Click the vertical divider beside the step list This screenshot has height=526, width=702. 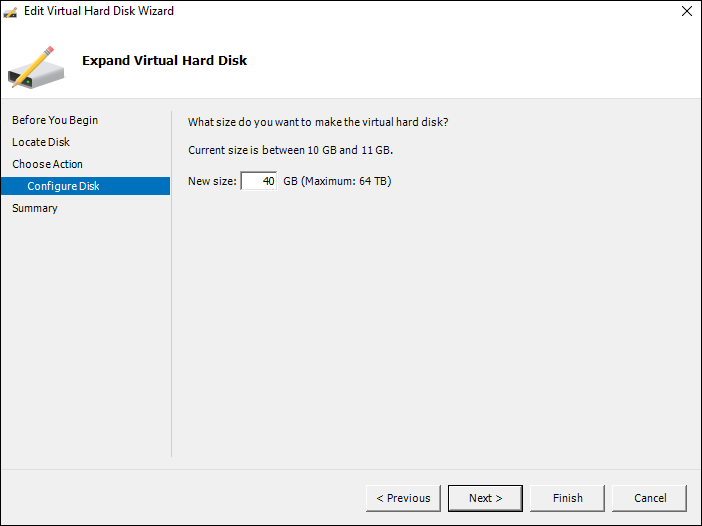(171, 284)
